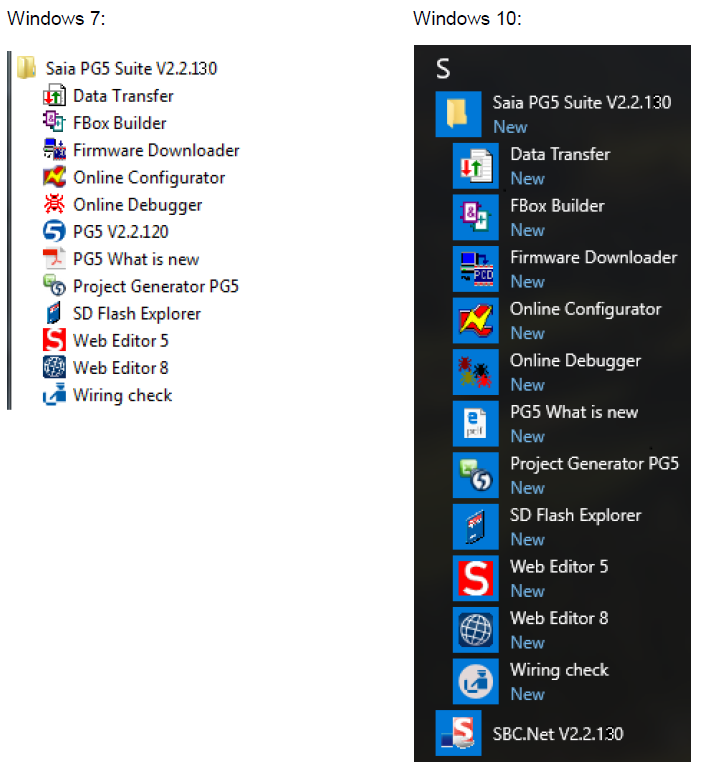Click Data Transfer label in Windows 10 menu
701x766 pixels.
[x=560, y=154]
